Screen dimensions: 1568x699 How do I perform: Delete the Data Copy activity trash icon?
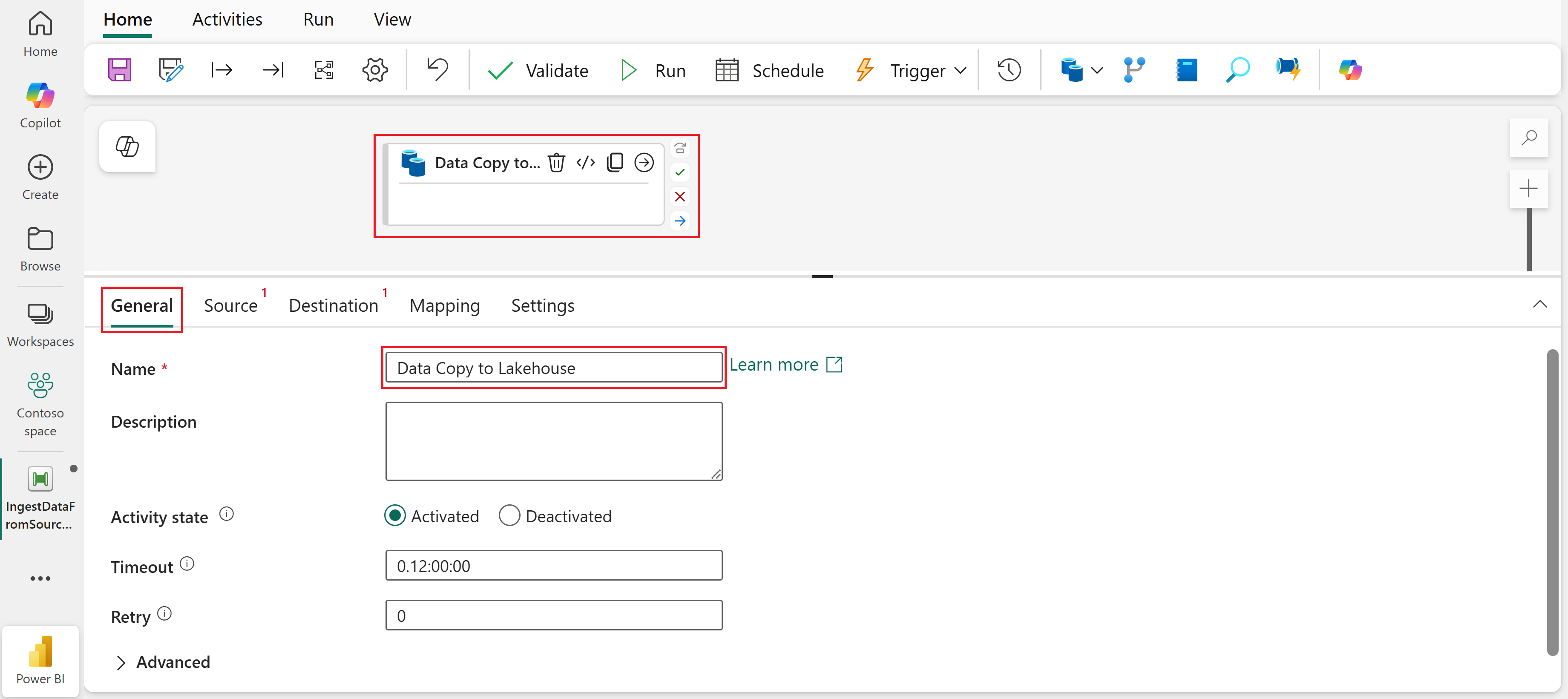(556, 163)
